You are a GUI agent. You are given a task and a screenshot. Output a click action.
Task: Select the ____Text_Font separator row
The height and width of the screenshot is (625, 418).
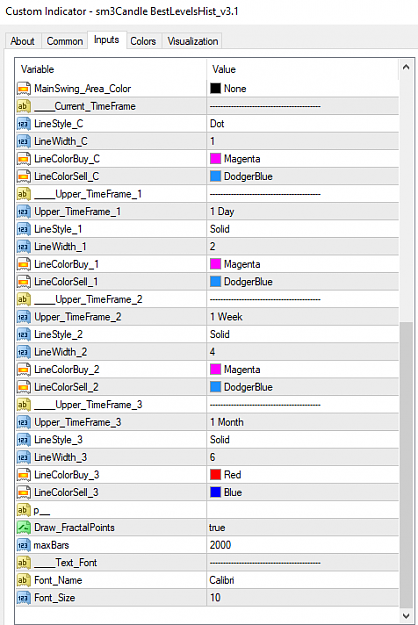pos(207,562)
